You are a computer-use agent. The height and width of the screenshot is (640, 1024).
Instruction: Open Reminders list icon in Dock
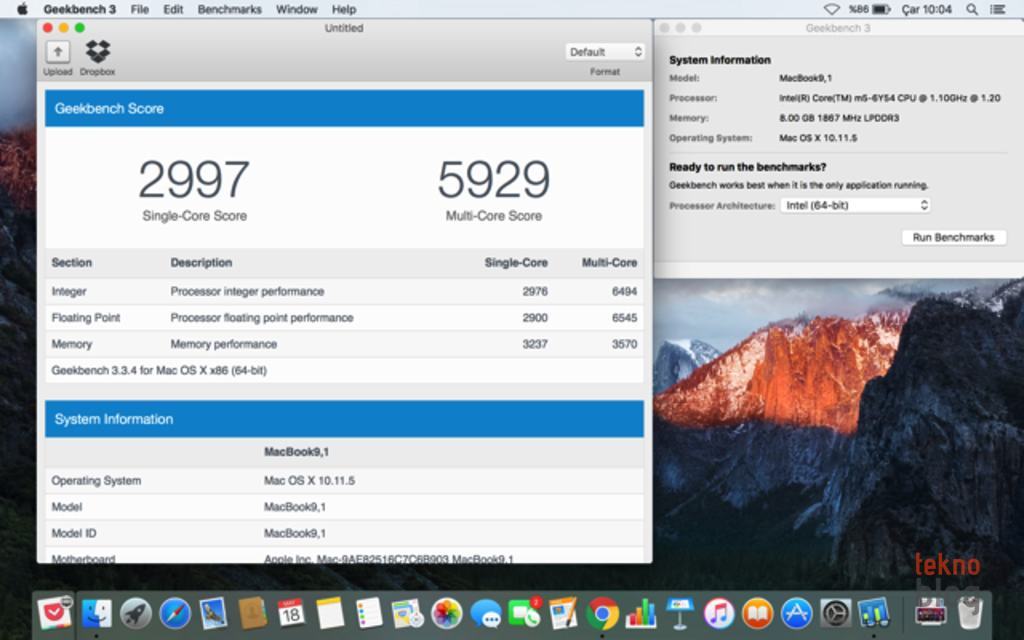[x=369, y=614]
